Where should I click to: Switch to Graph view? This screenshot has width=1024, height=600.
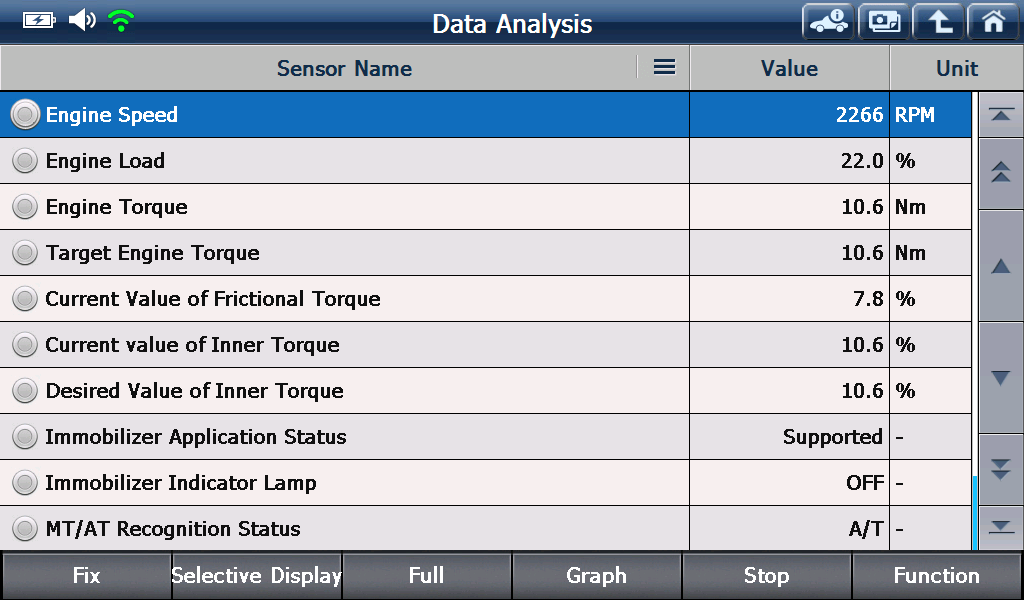596,576
